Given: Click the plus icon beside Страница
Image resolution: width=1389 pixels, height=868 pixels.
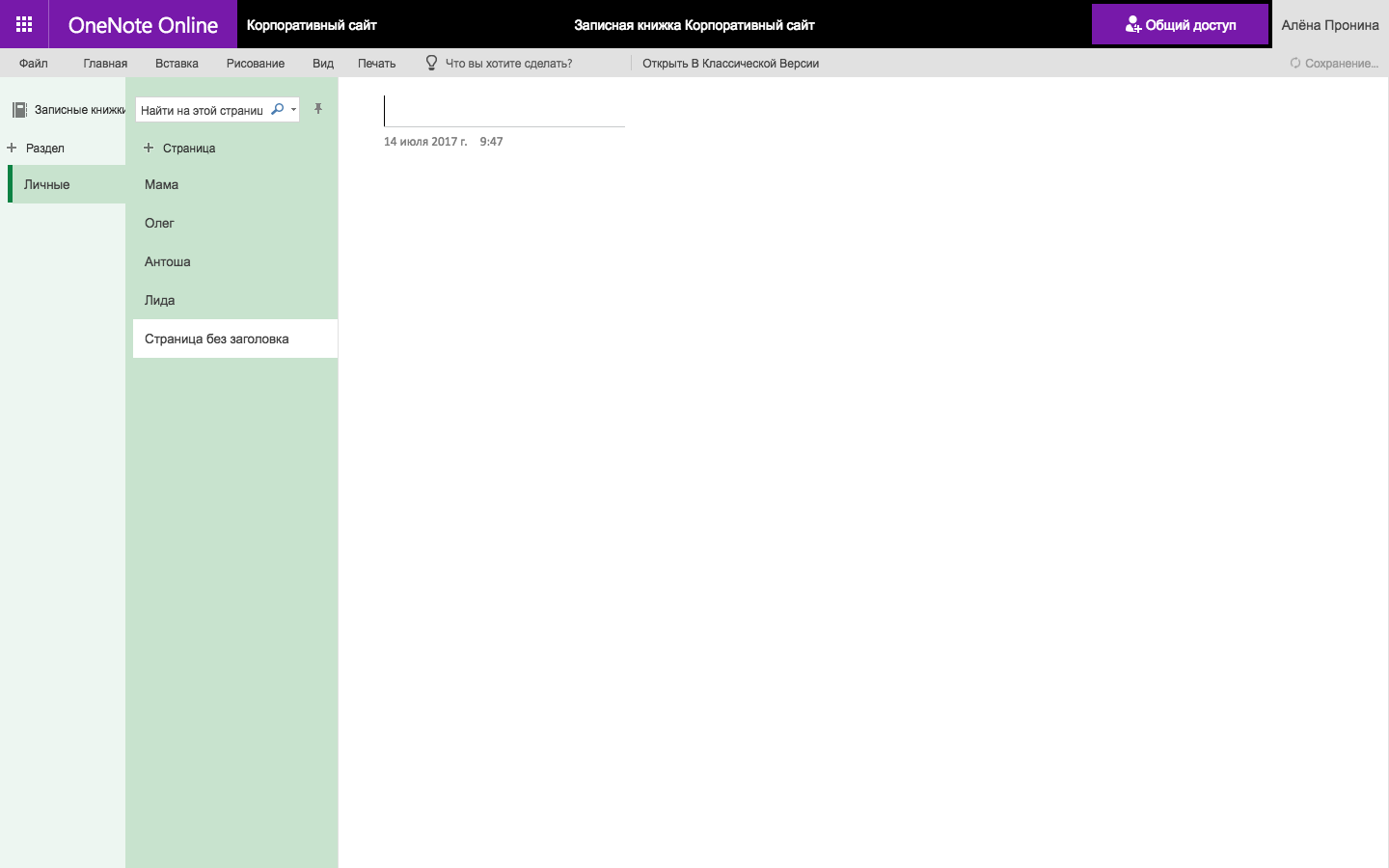Looking at the screenshot, I should (148, 148).
